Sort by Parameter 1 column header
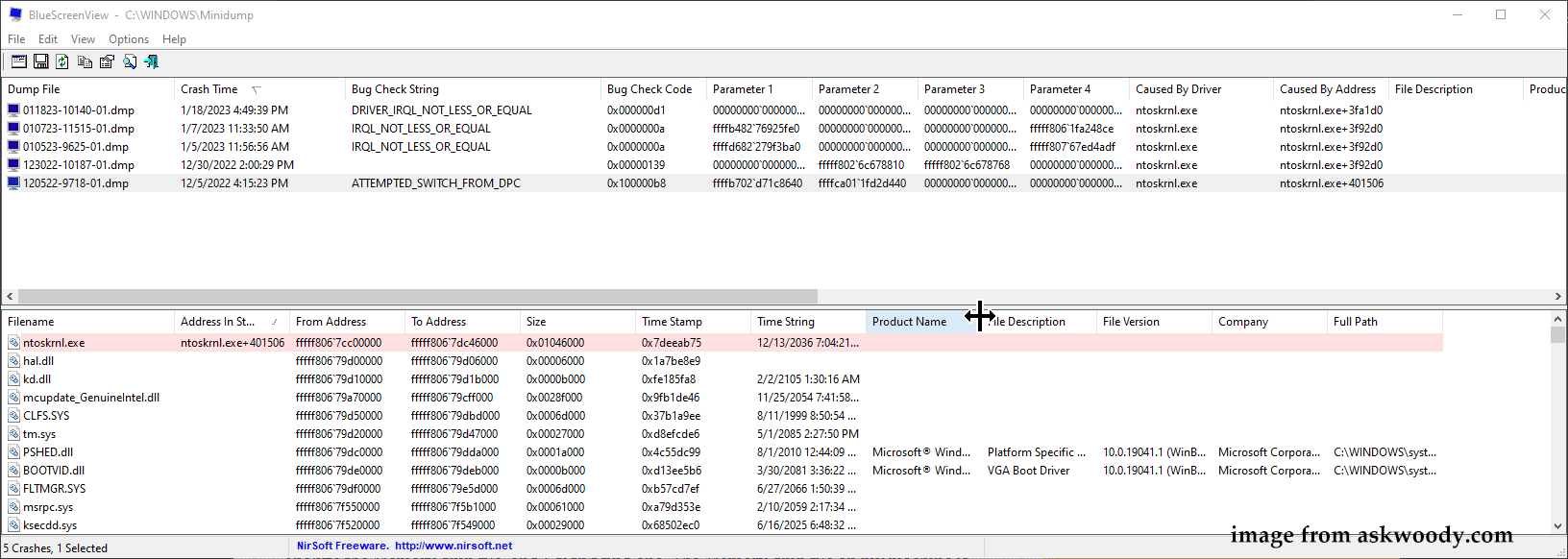This screenshot has width=1568, height=559. pyautogui.click(x=759, y=89)
